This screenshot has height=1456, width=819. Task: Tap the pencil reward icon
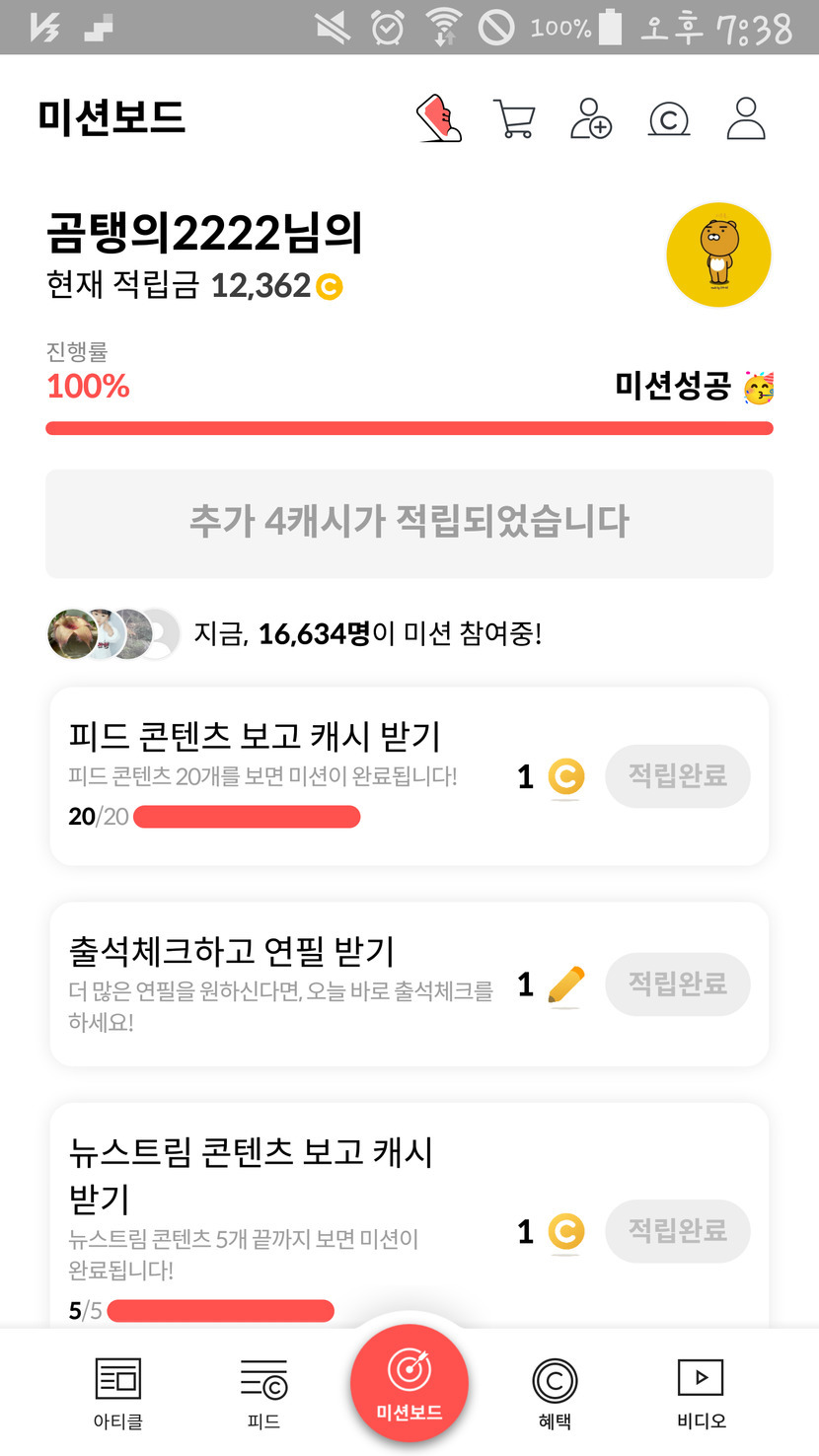click(x=565, y=984)
